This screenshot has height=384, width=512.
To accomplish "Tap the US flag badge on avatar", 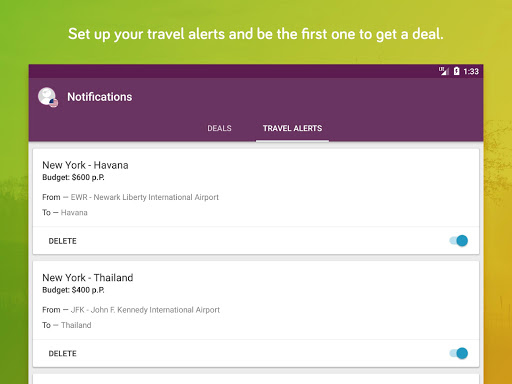I will click(53, 103).
